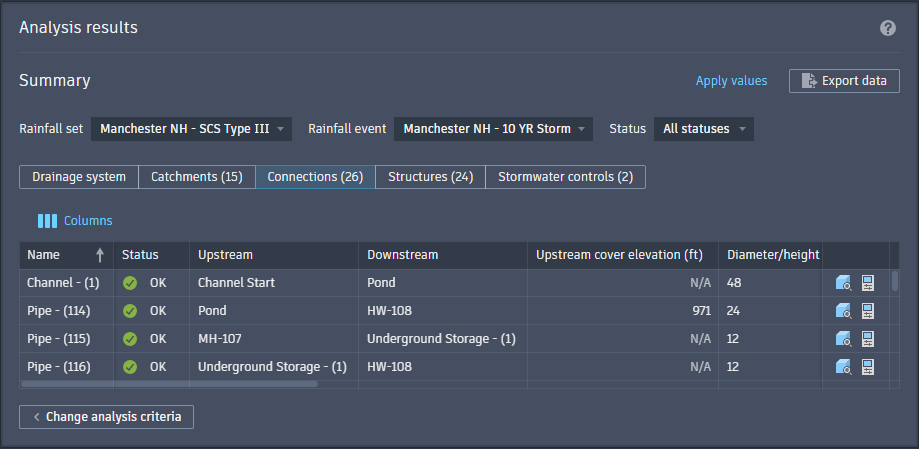919x449 pixels.
Task: Open properties panel for Pipe - (116)
Action: [x=867, y=367]
